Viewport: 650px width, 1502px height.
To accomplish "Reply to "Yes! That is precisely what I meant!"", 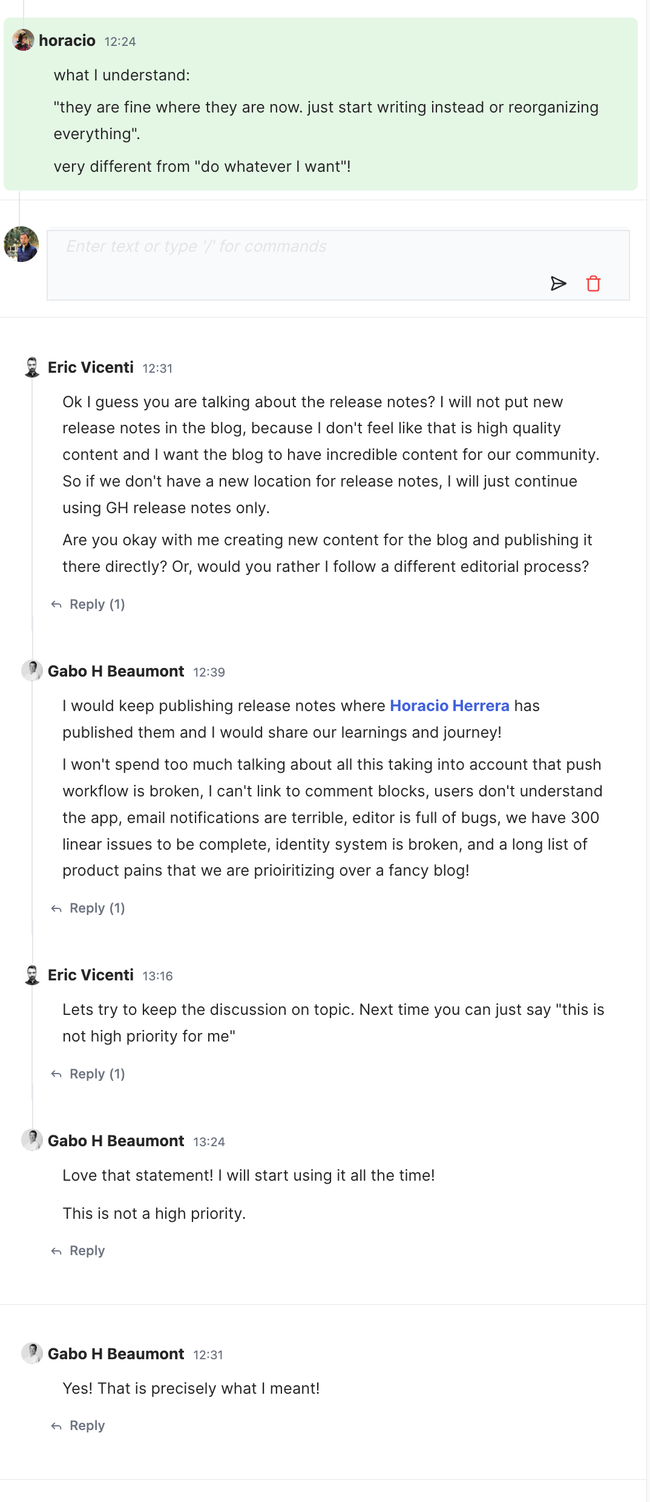I will pyautogui.click(x=78, y=1426).
